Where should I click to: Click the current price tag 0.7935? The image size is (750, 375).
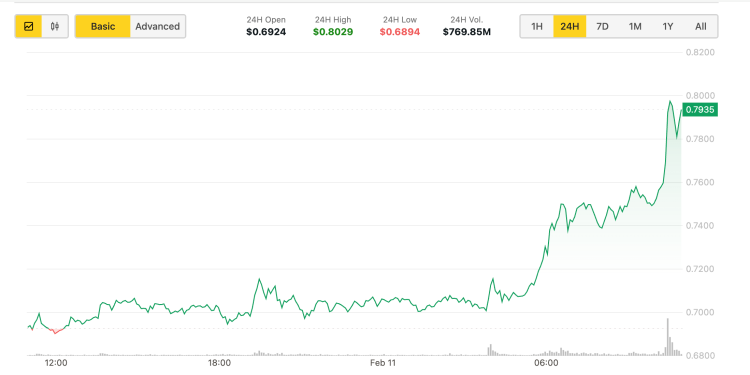(700, 110)
